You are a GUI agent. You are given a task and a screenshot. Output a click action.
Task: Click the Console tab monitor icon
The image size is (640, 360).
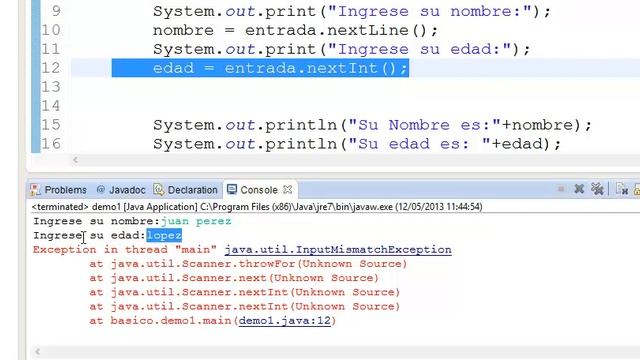[232, 189]
